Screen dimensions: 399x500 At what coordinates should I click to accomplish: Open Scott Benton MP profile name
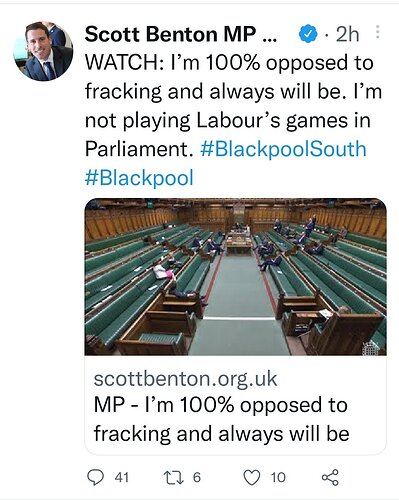coord(170,34)
